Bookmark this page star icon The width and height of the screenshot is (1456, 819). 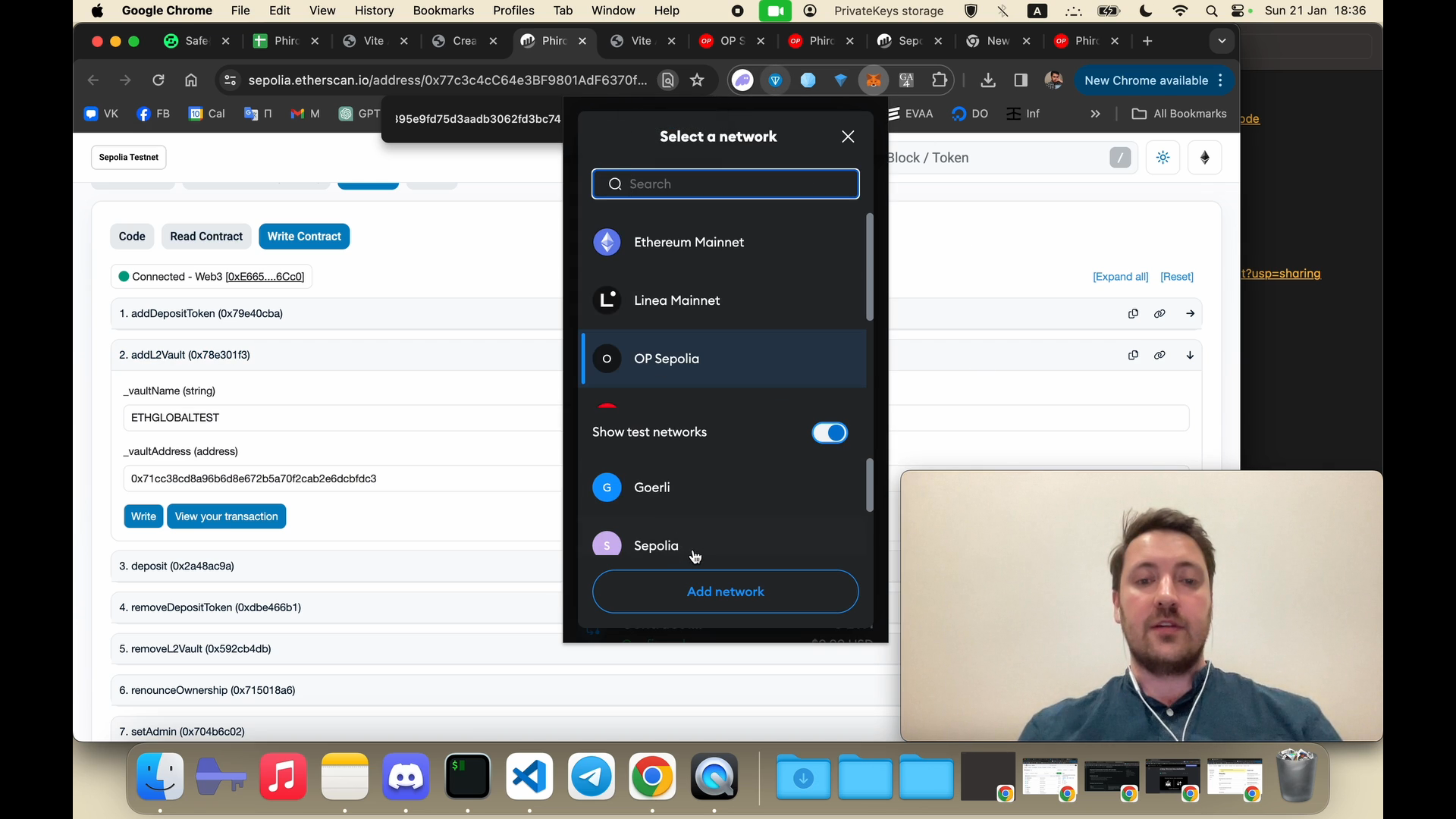tap(698, 80)
